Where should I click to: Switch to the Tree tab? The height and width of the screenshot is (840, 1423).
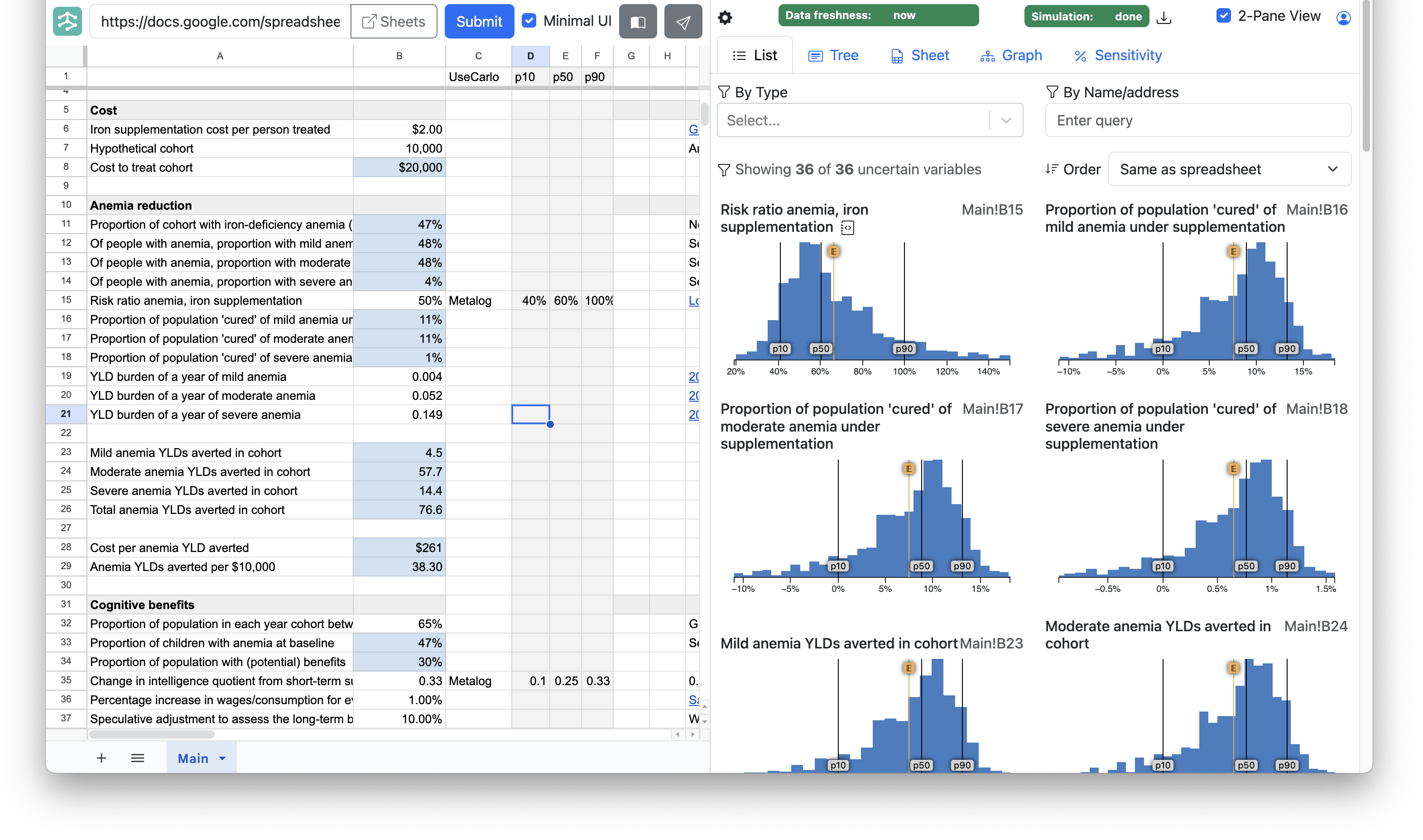pos(833,55)
